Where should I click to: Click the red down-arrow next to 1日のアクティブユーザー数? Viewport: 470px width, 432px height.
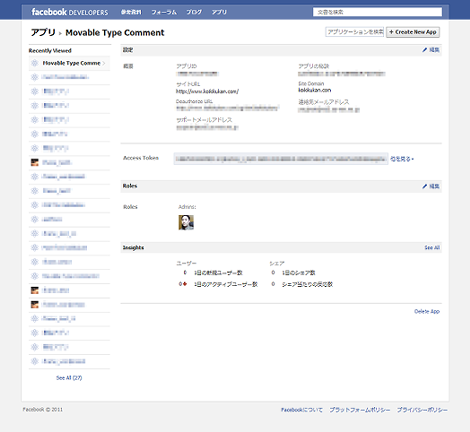[185, 284]
